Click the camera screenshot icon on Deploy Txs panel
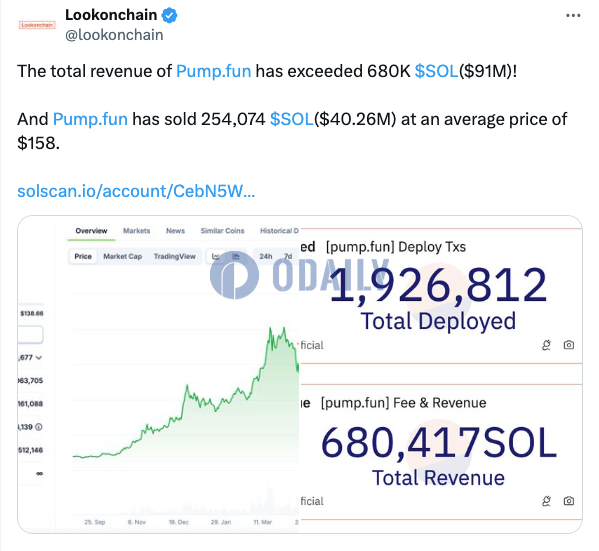599x551 pixels. point(569,345)
